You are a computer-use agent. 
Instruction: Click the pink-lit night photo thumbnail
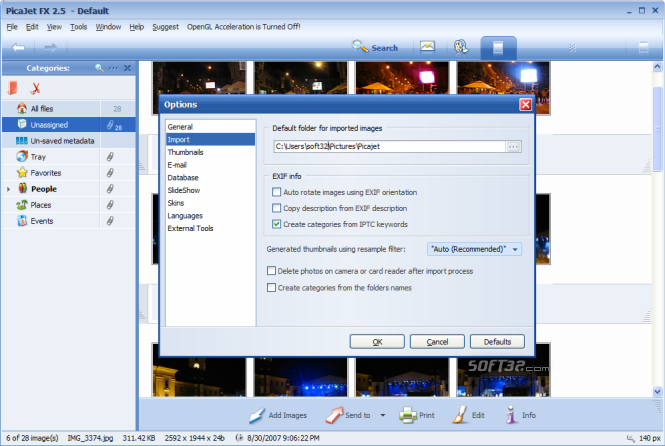pyautogui.click(x=402, y=78)
